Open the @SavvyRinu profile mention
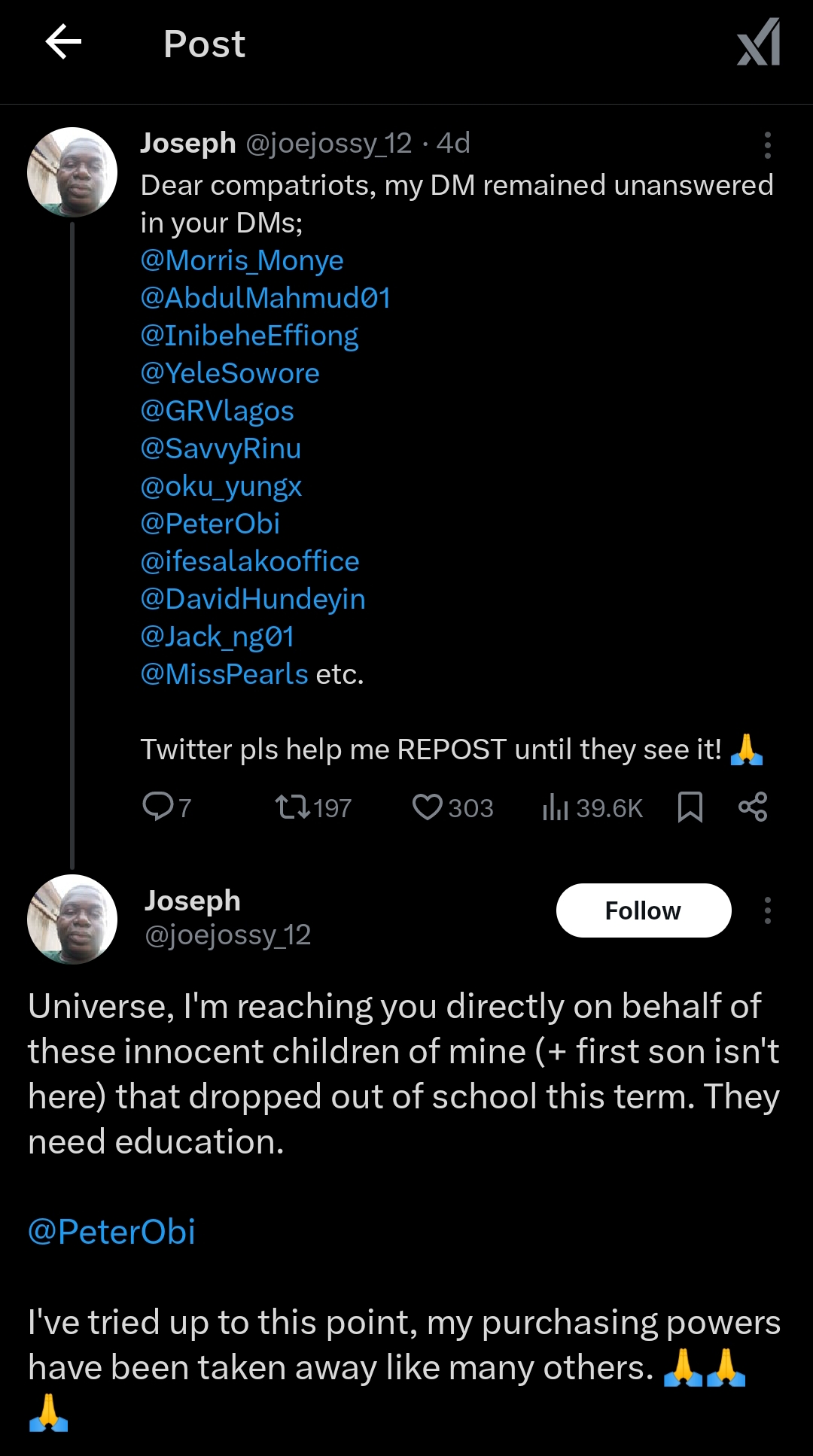 tap(221, 448)
